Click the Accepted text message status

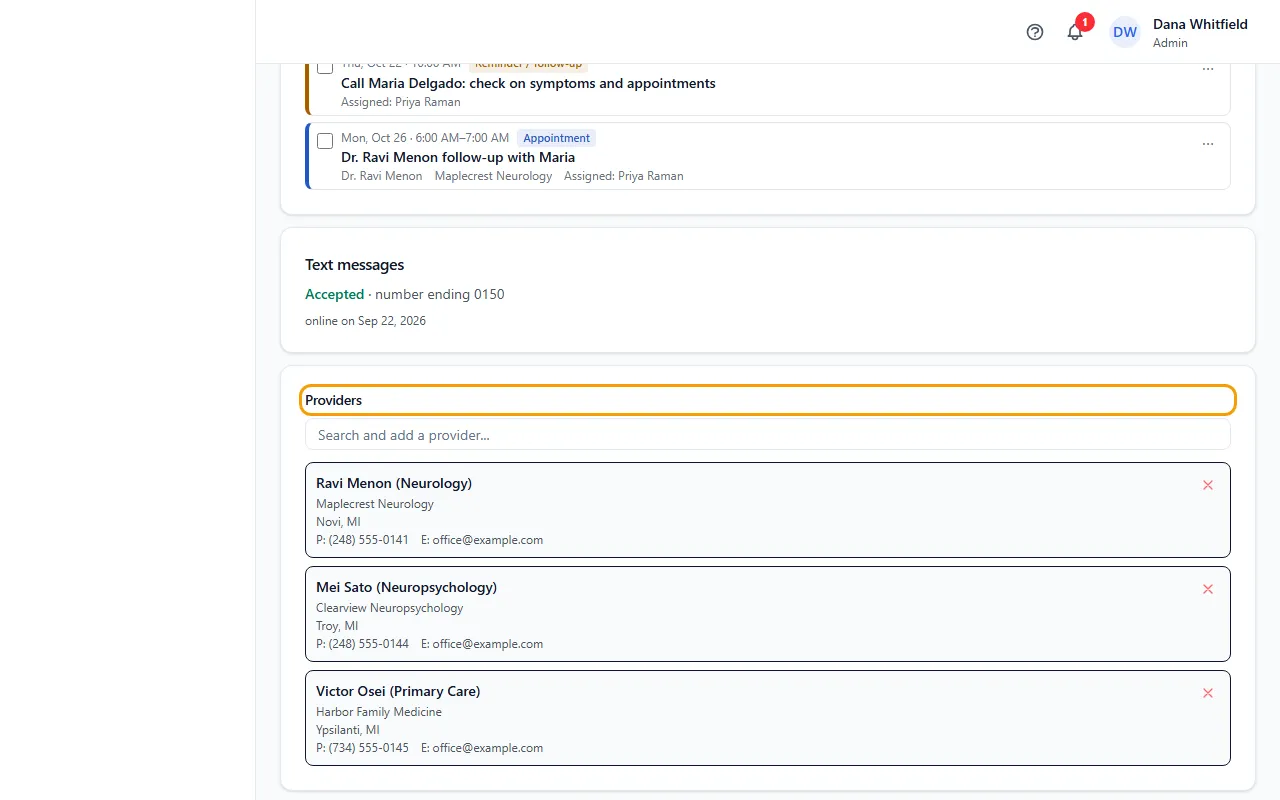coord(334,294)
